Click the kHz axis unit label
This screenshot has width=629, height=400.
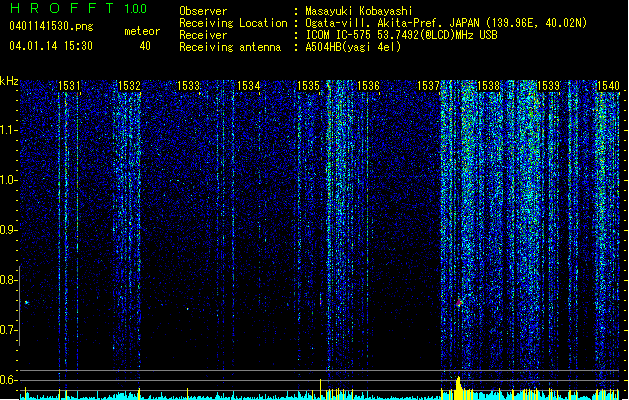click(x=9, y=81)
